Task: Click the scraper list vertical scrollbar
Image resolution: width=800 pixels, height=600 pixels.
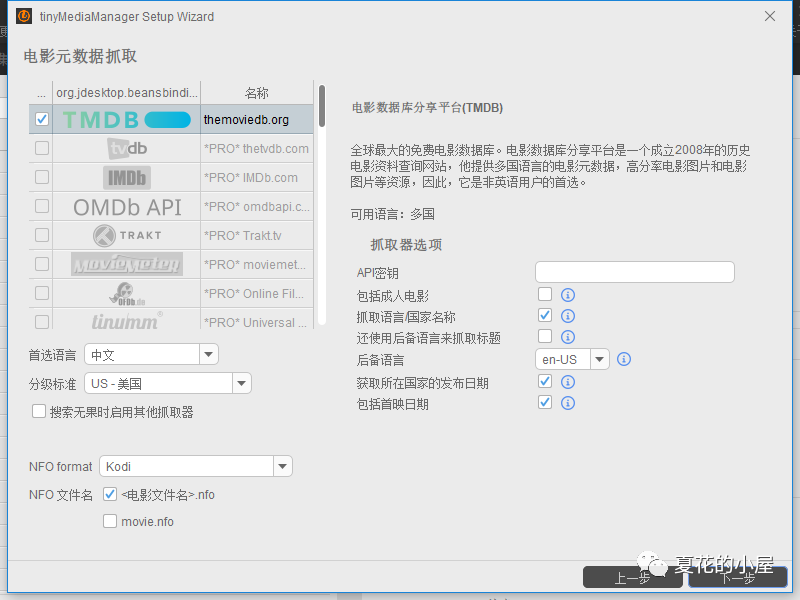Action: coord(322,106)
